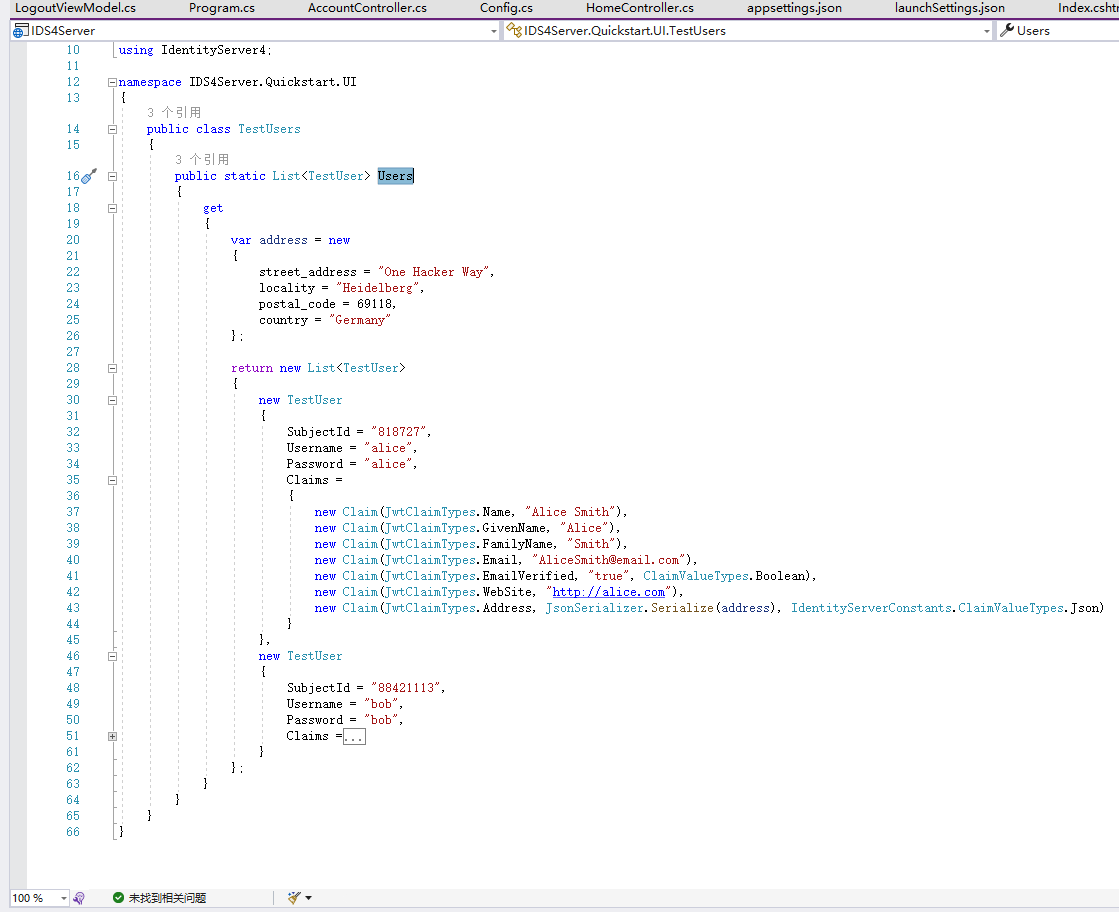Click the green checkmark no-issues indicator
The height and width of the screenshot is (912, 1119).
pos(118,898)
